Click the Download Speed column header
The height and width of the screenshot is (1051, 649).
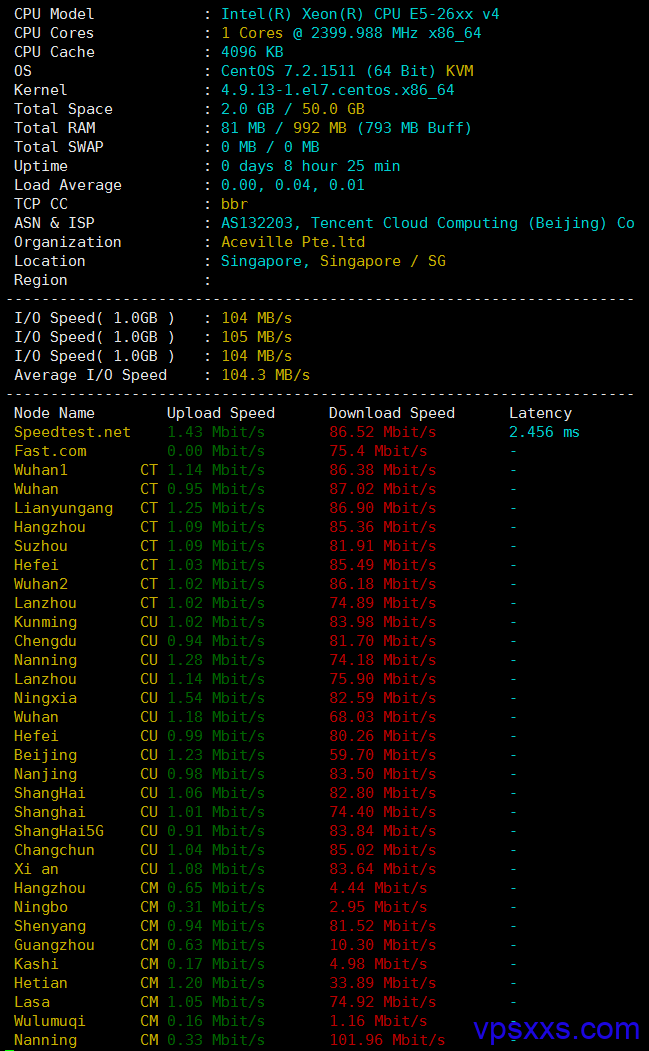tap(392, 413)
